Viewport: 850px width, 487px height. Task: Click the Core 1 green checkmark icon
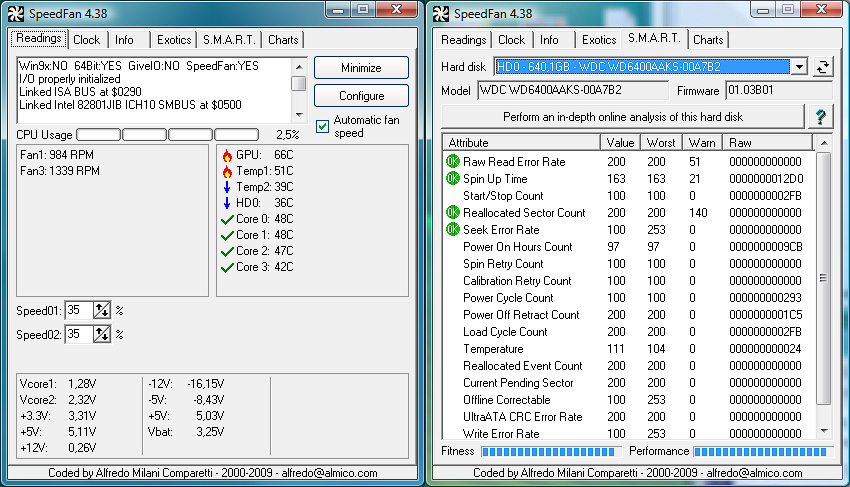(x=227, y=236)
